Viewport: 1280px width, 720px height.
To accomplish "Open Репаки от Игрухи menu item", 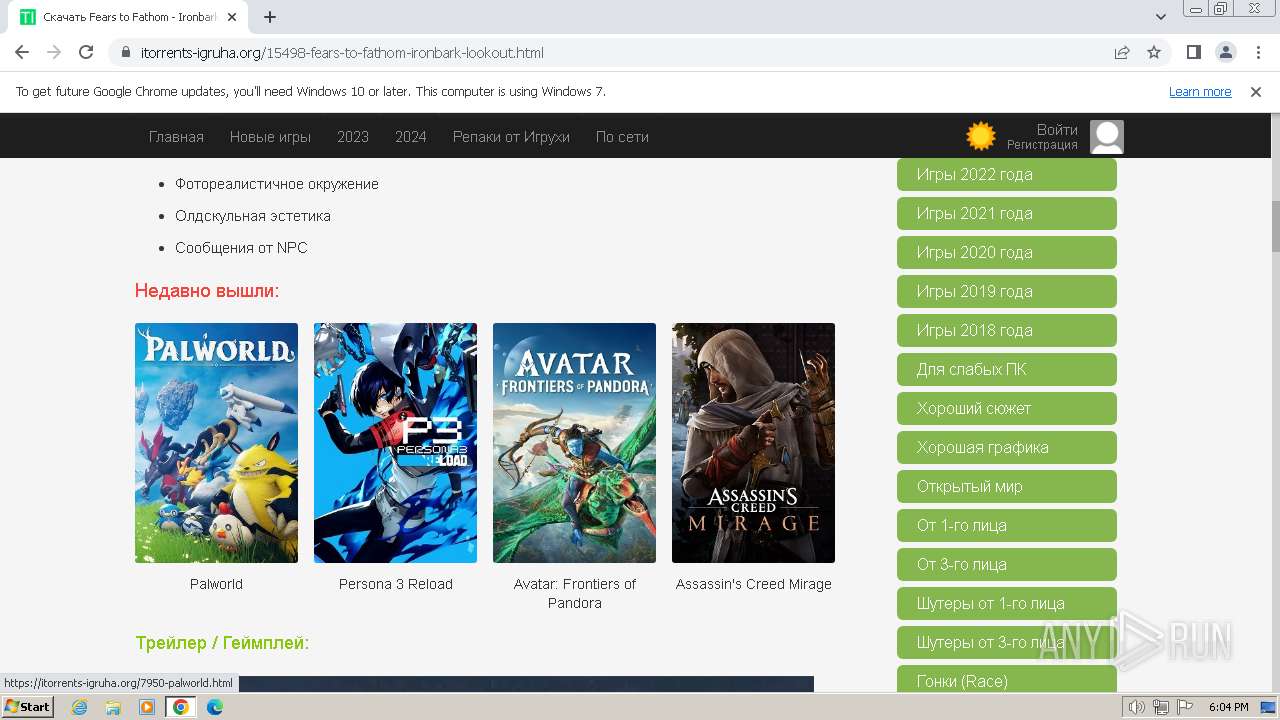I will pyautogui.click(x=511, y=137).
